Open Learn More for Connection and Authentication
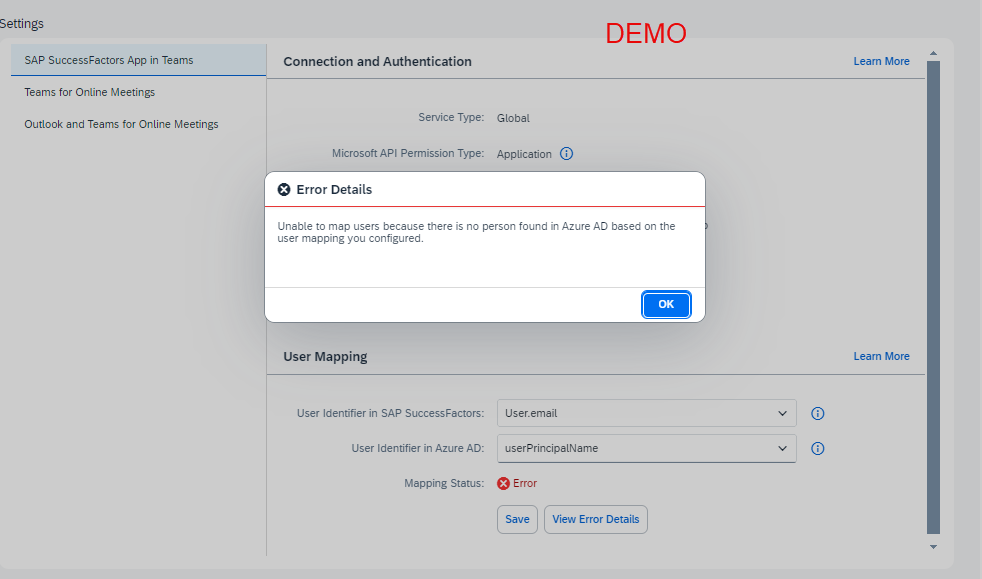Viewport: 982px width, 579px height. (881, 61)
